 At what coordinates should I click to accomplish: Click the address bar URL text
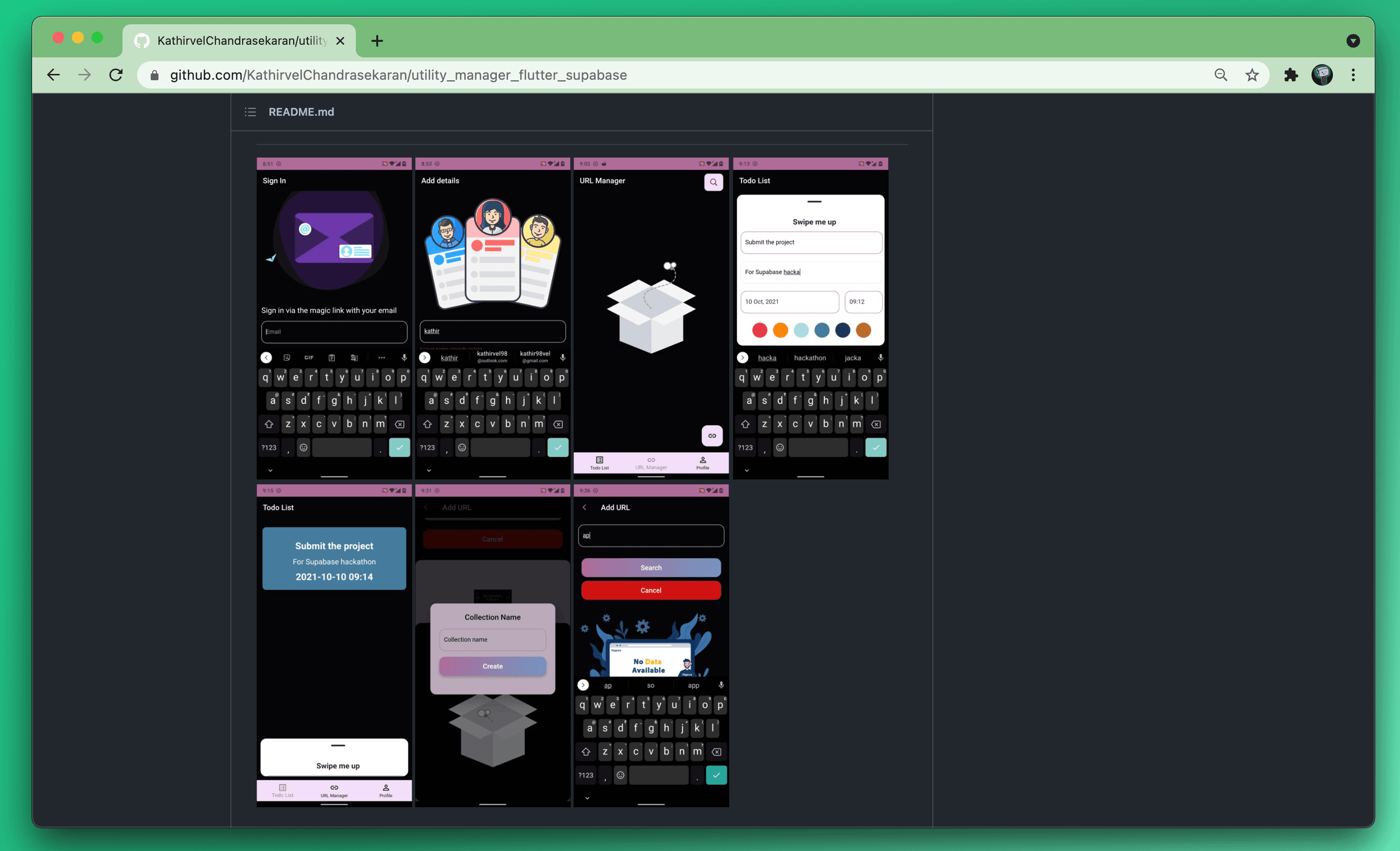398,75
